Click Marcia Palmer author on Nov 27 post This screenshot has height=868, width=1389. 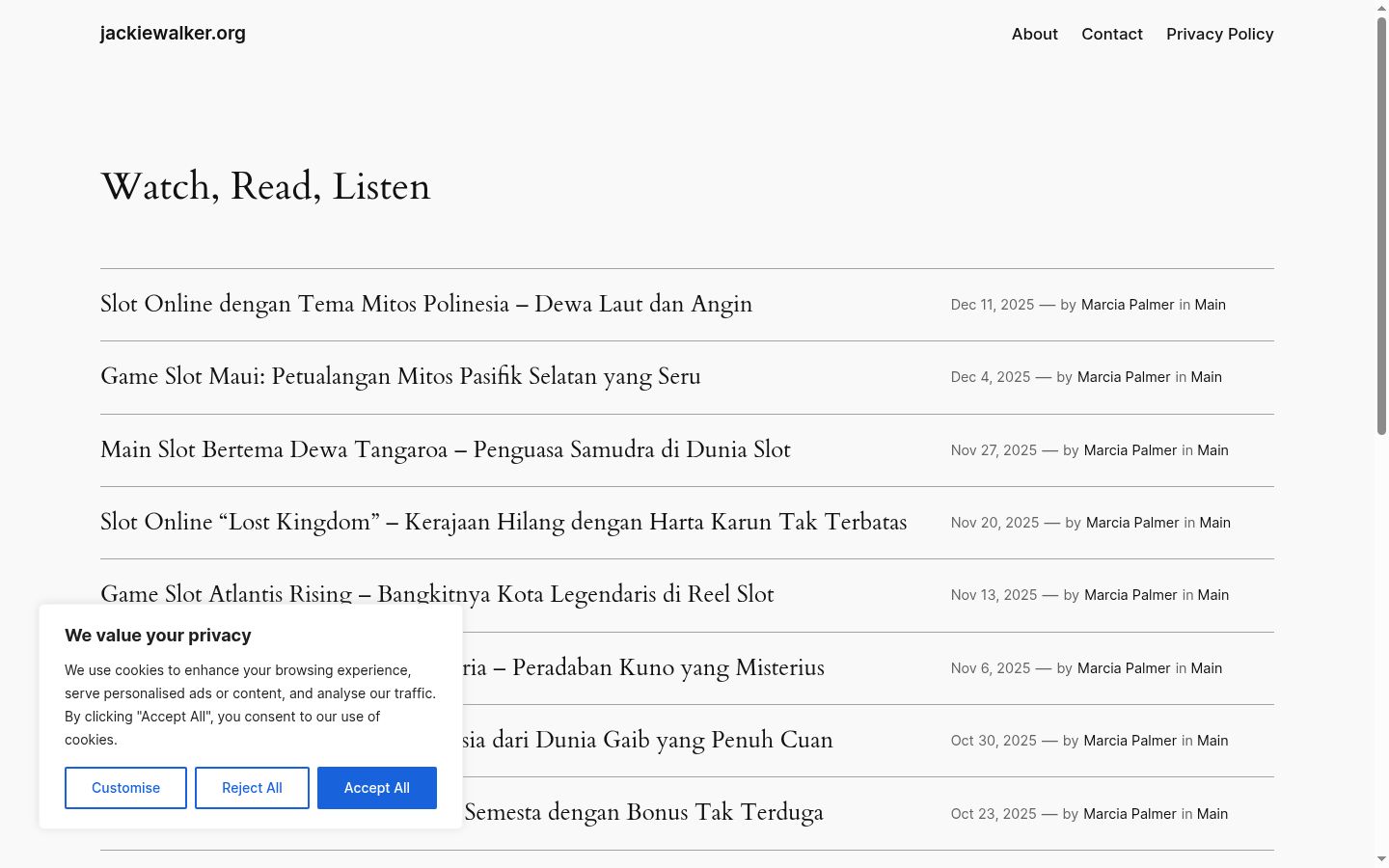point(1130,450)
